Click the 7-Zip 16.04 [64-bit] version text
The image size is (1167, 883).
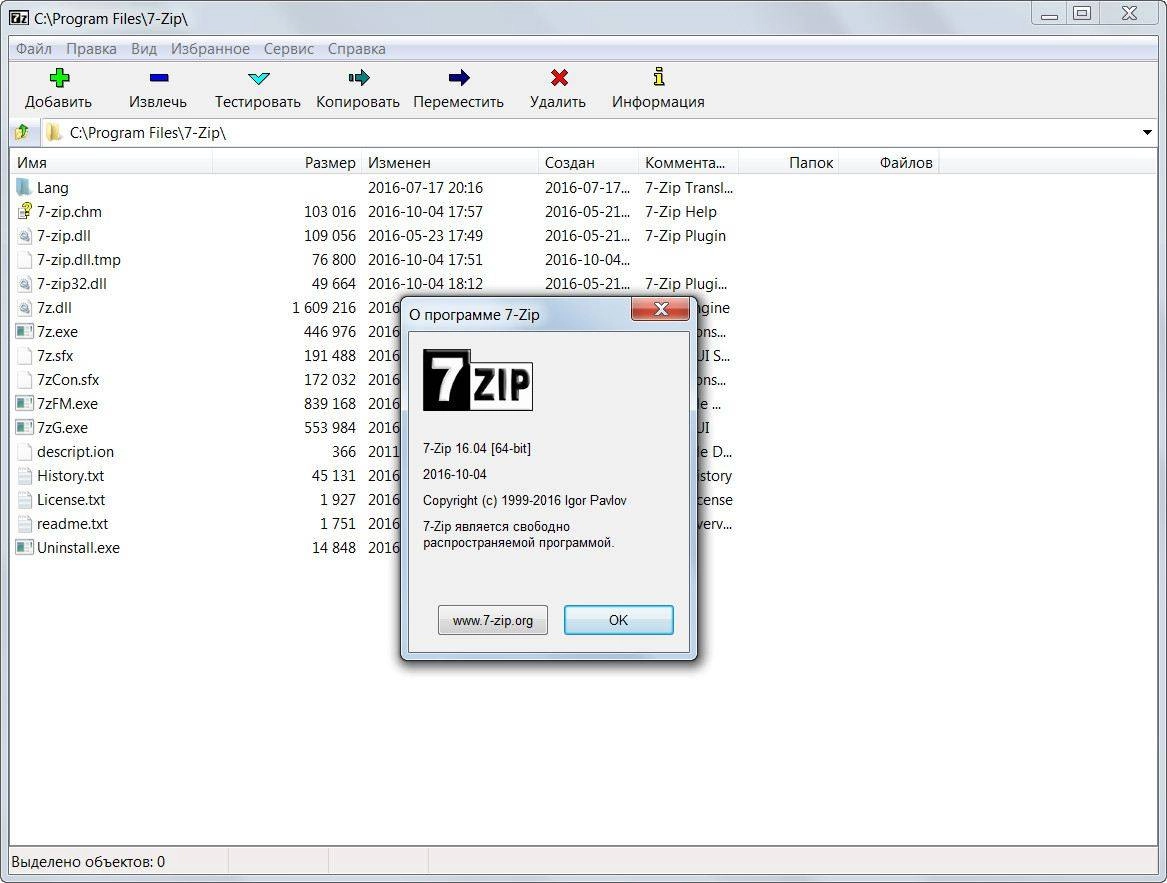pyautogui.click(x=476, y=448)
